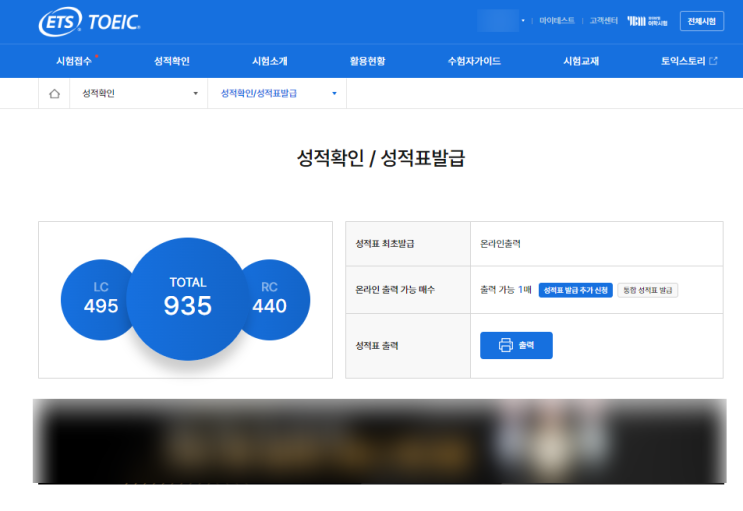Click the 성적표 최초발급 label
The height and width of the screenshot is (511, 743).
pos(385,244)
